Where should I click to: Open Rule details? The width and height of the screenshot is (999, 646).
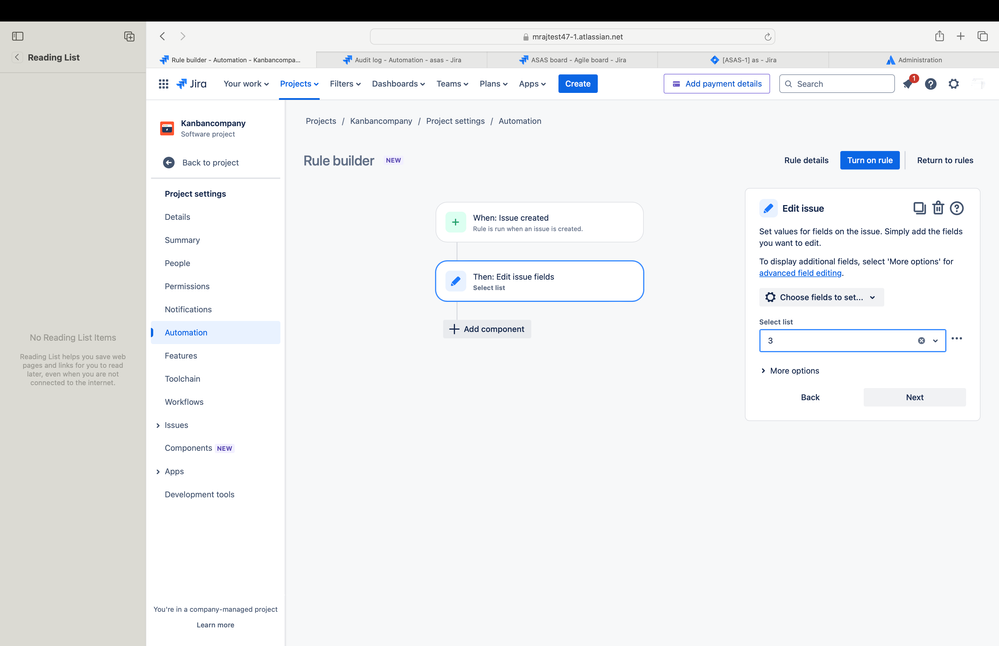point(806,161)
